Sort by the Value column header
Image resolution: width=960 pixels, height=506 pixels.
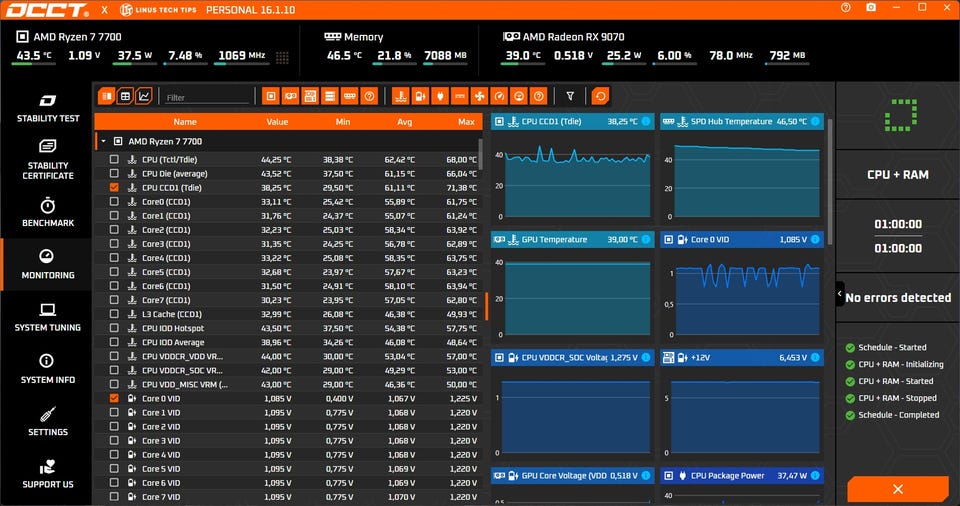(277, 122)
